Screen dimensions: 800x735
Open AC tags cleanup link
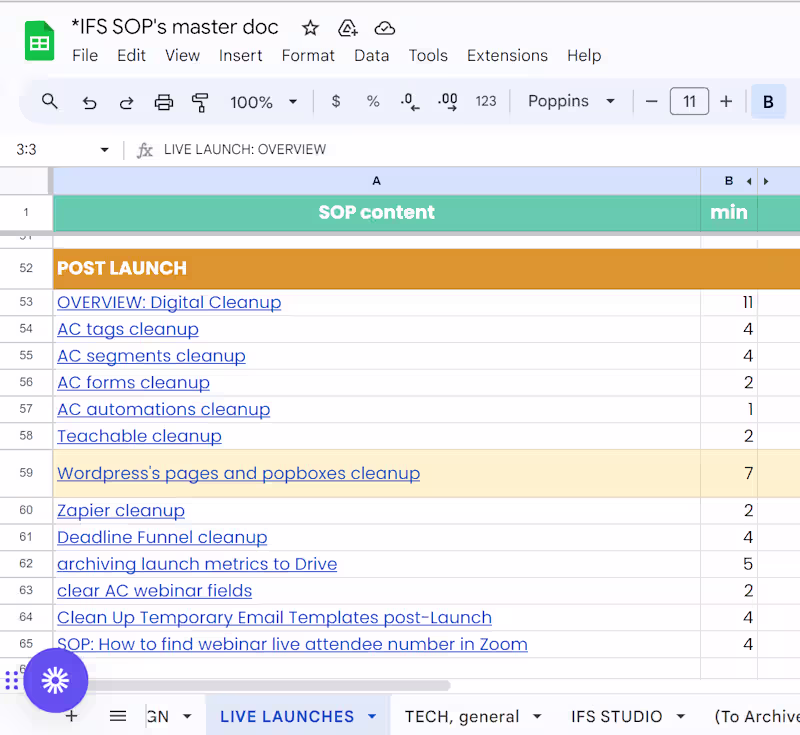click(x=128, y=330)
